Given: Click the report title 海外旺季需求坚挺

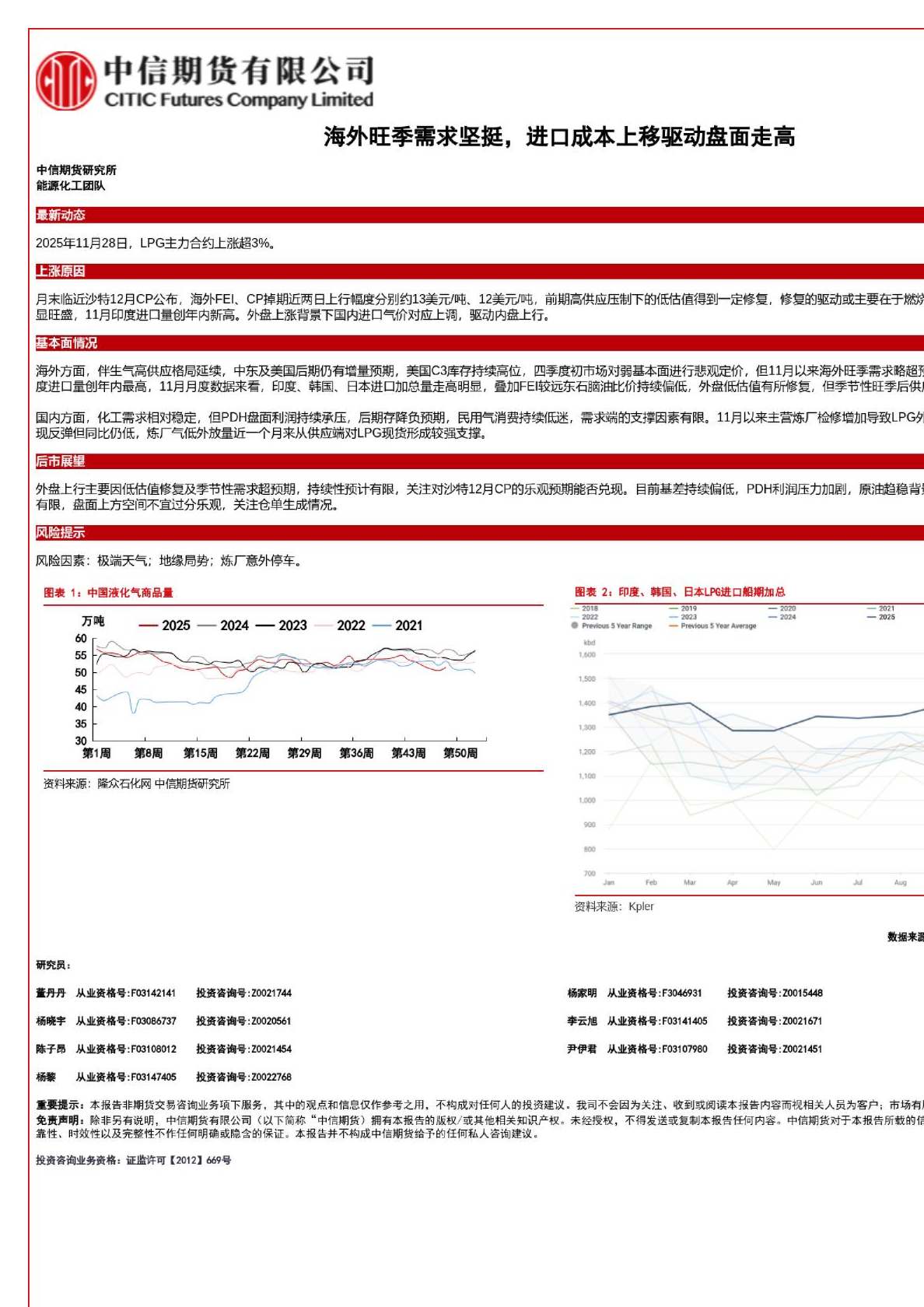Looking at the screenshot, I should [559, 137].
